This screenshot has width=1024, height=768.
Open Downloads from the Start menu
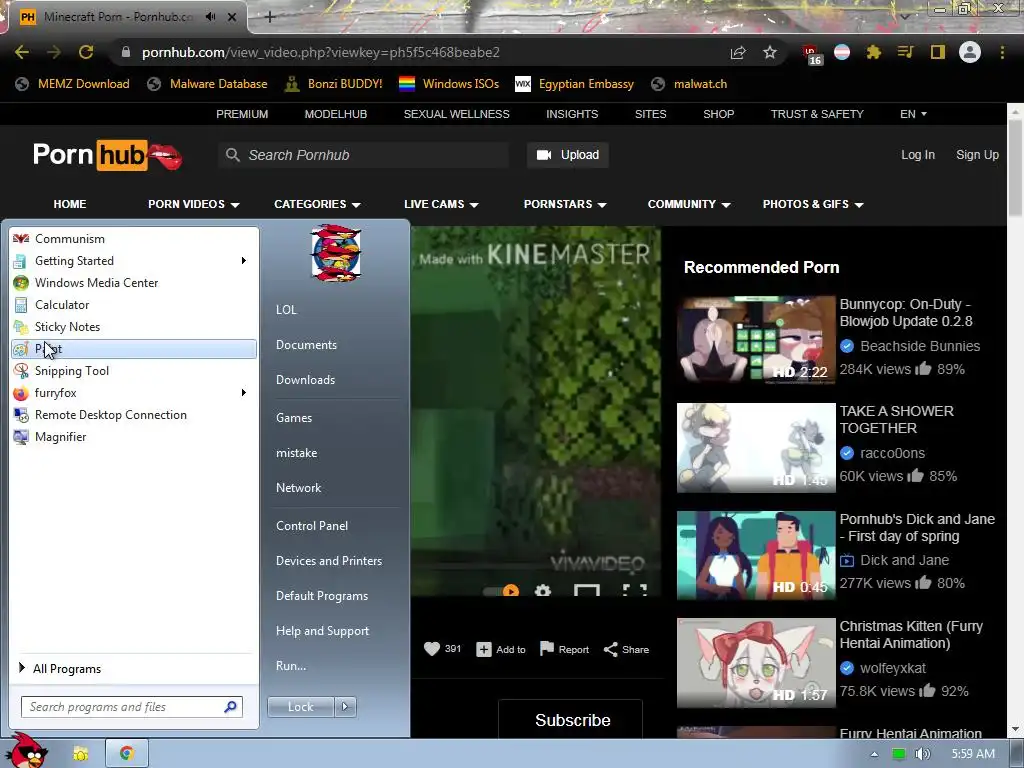click(305, 379)
